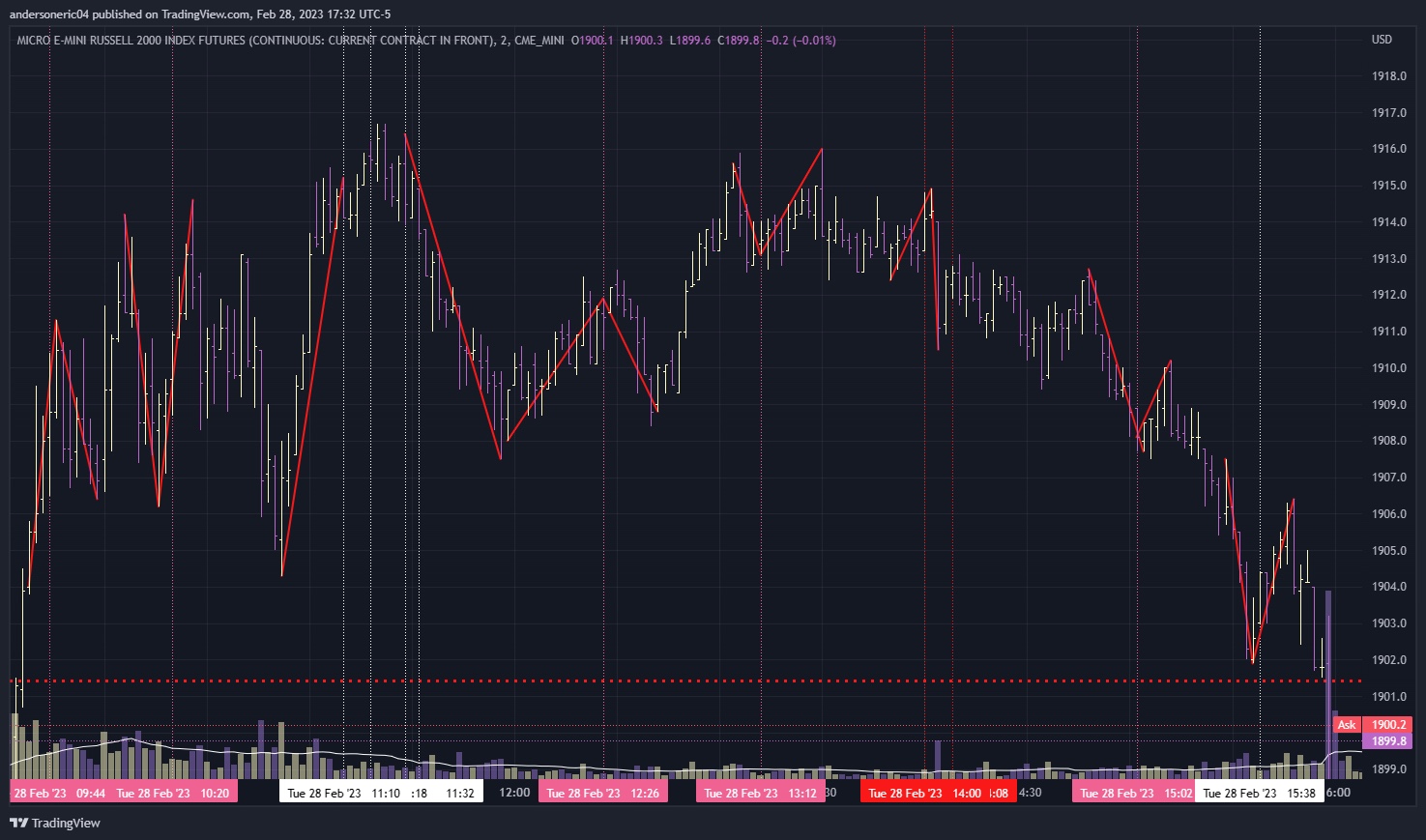
Task: Select the red Tue 28 Feb '23 14:00 marker
Action: pos(924,793)
